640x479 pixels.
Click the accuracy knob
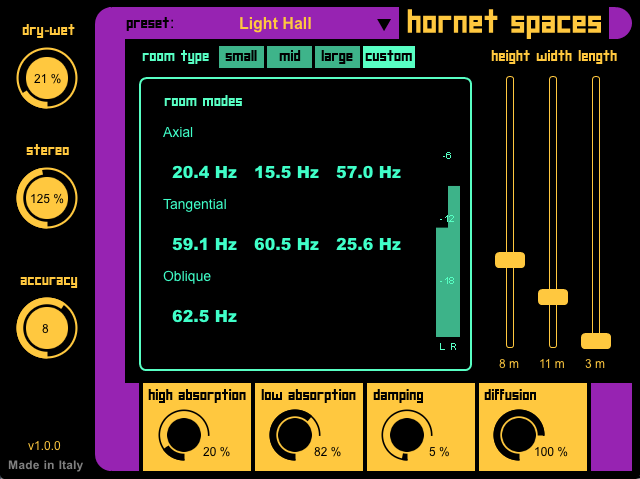pyautogui.click(x=46, y=328)
